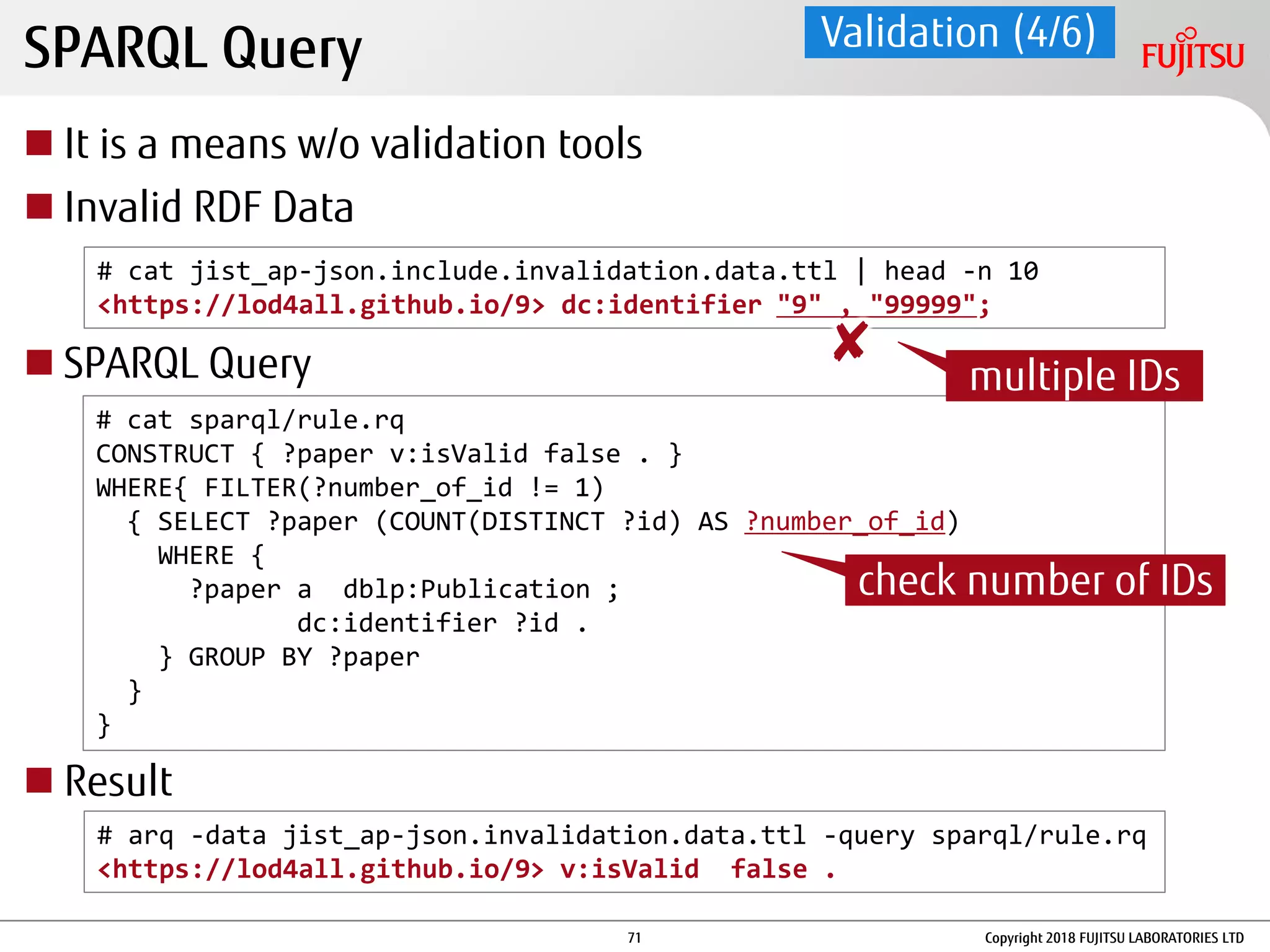Click the 'CONSTRUCT { ?paper v:isValid false . }' line
This screenshot has width=1270, height=952.
[389, 454]
